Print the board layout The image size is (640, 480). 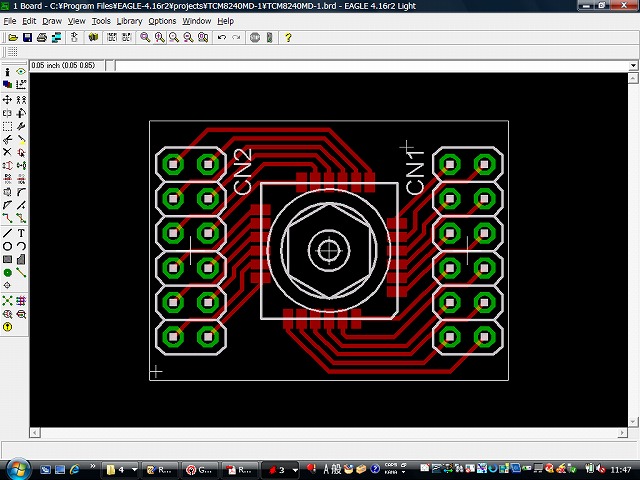coord(42,38)
